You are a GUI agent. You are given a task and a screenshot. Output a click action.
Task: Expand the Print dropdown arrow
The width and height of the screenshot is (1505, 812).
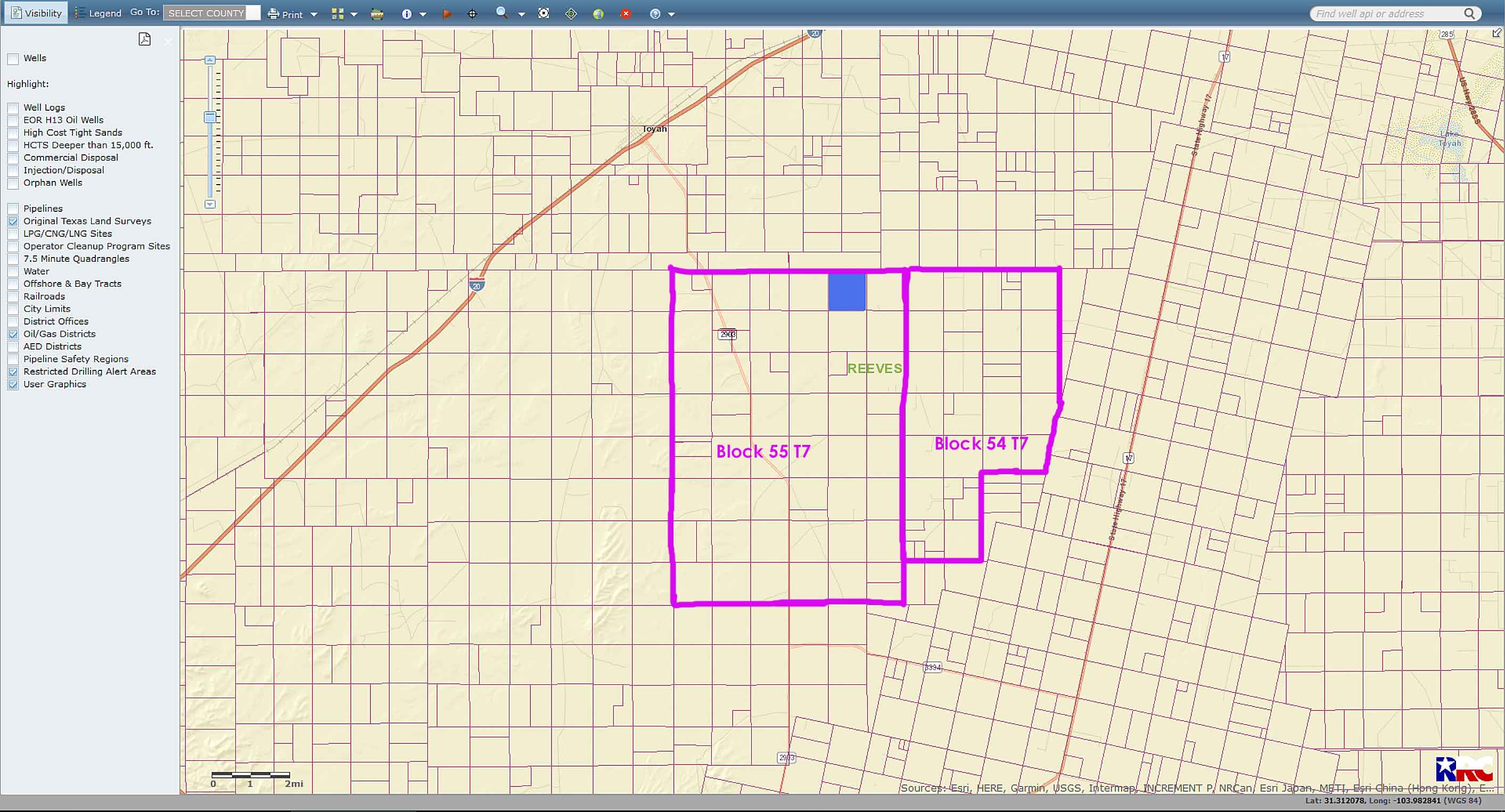pyautogui.click(x=314, y=14)
